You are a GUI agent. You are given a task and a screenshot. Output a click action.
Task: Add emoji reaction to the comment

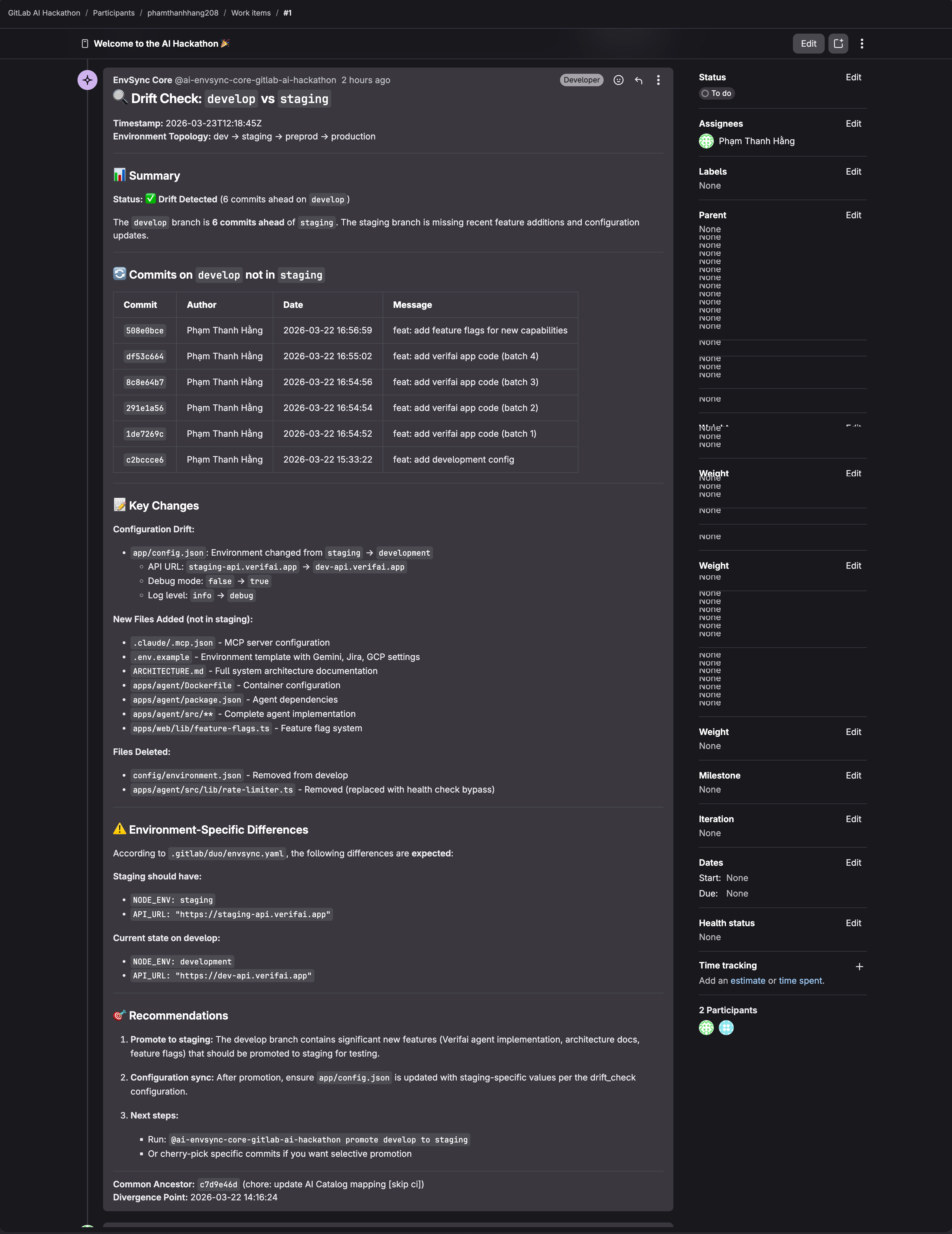[619, 80]
